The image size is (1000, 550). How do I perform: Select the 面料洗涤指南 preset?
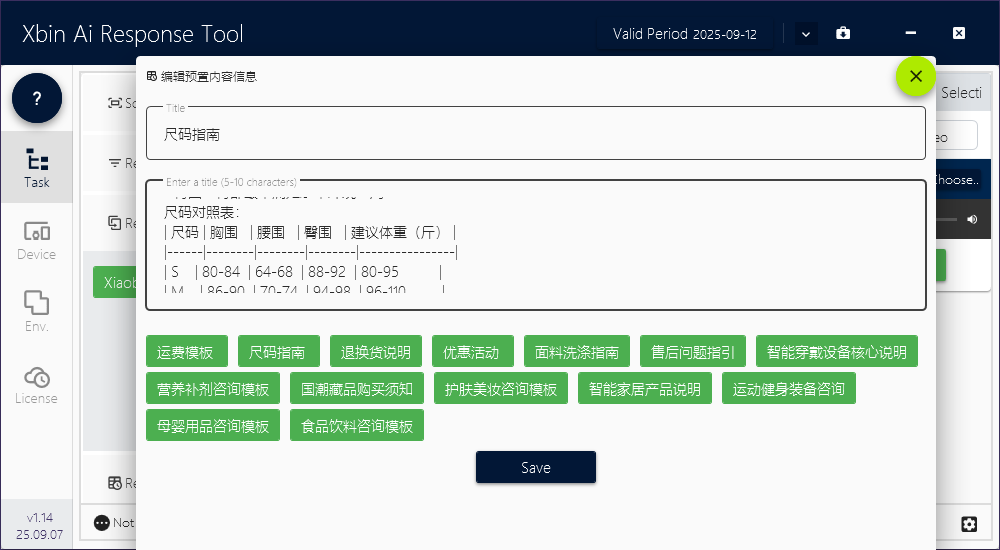[x=577, y=352]
